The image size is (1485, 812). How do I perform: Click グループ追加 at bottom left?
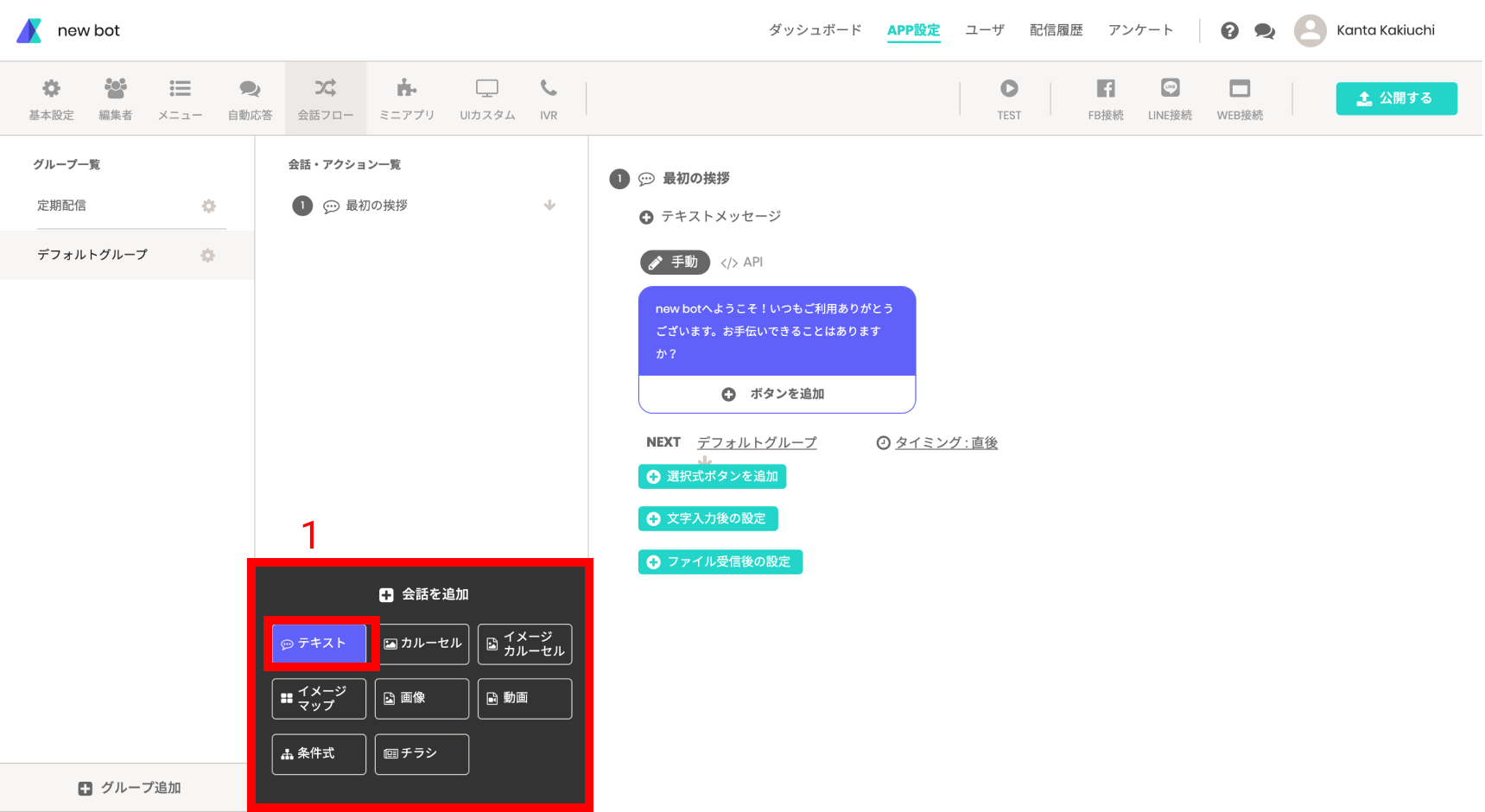coord(130,788)
